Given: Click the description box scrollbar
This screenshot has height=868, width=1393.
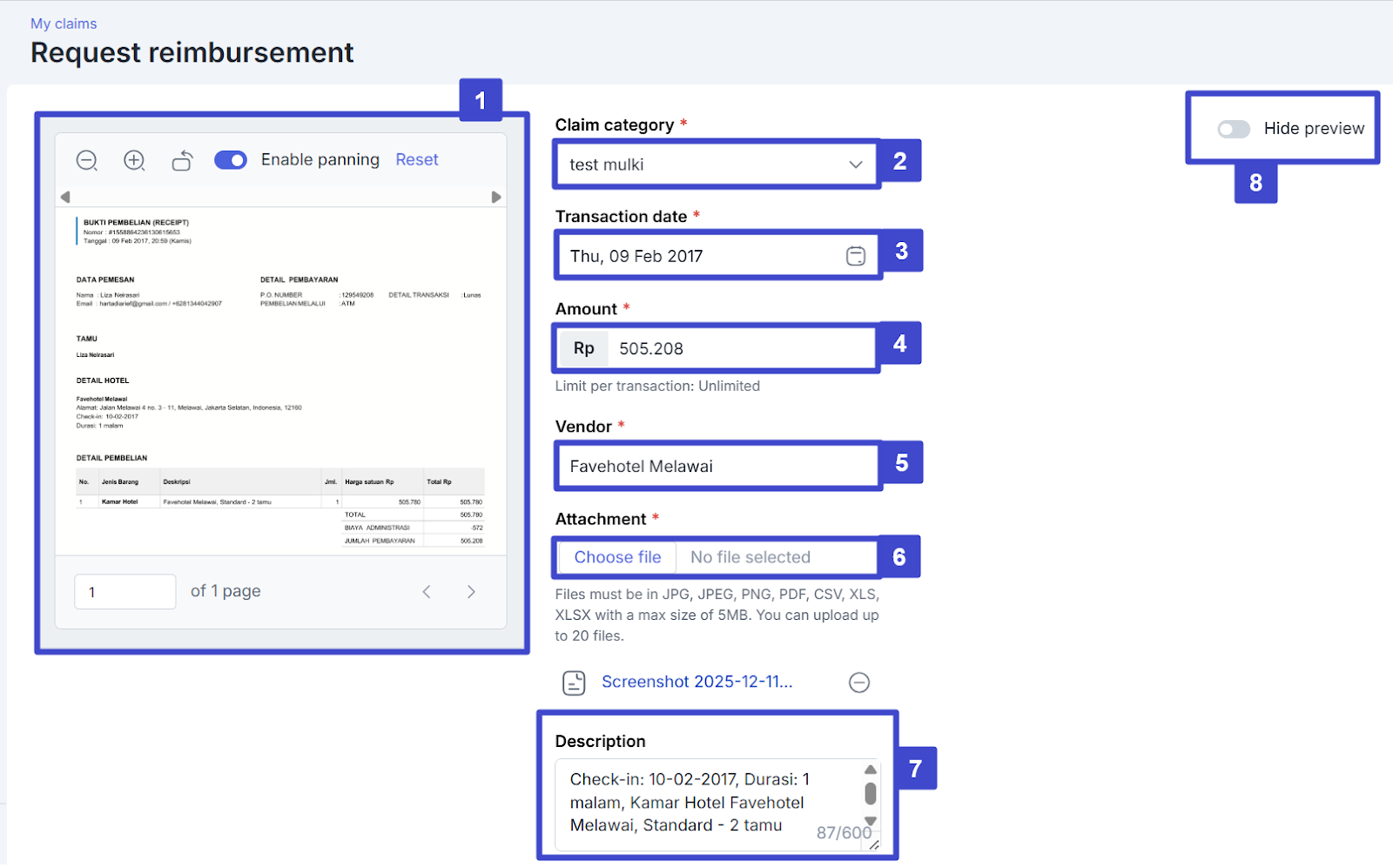Looking at the screenshot, I should click(x=870, y=794).
